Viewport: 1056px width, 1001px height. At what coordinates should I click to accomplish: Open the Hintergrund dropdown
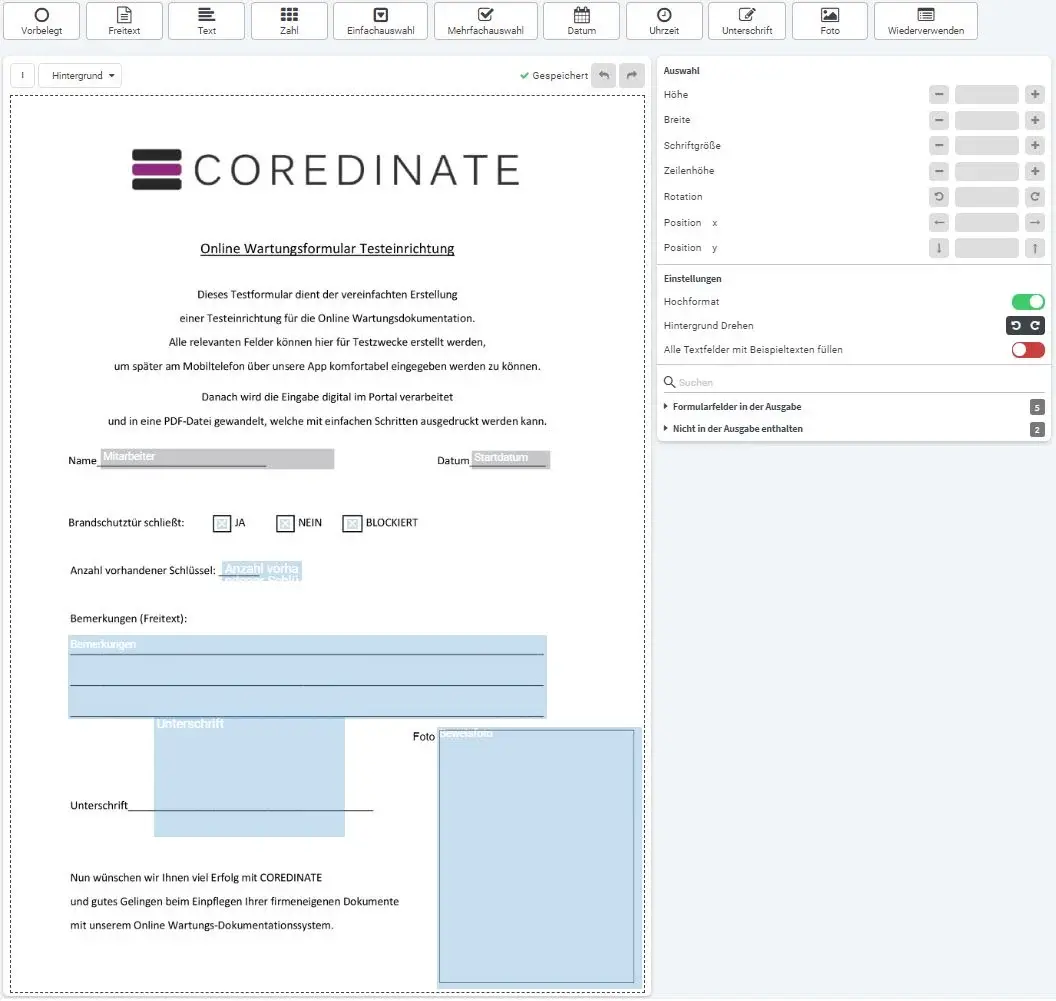tap(80, 76)
